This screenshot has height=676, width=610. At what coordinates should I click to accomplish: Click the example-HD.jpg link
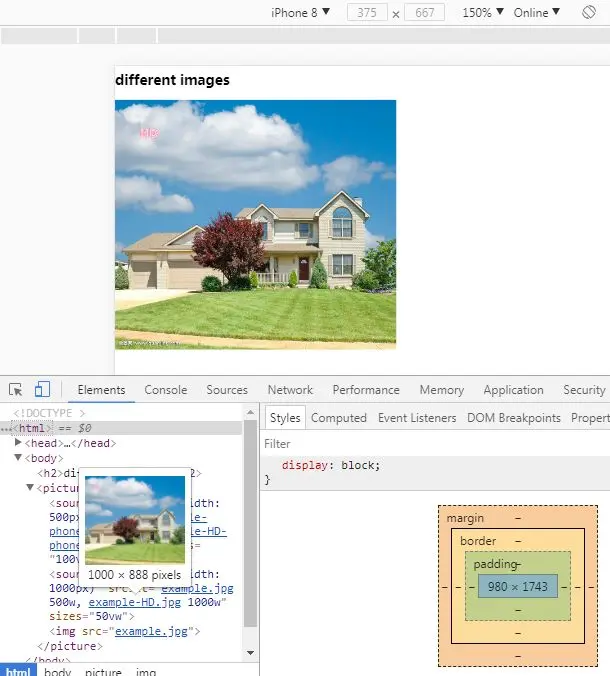pyautogui.click(x=135, y=602)
